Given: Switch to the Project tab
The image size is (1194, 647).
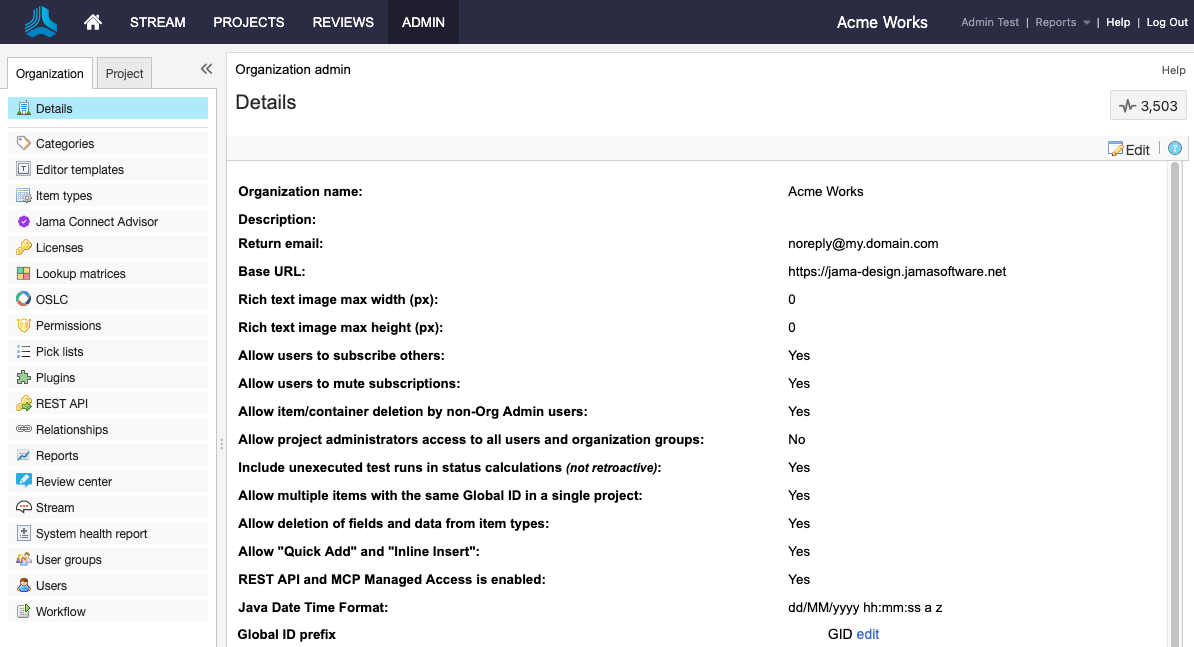Looking at the screenshot, I should [124, 73].
